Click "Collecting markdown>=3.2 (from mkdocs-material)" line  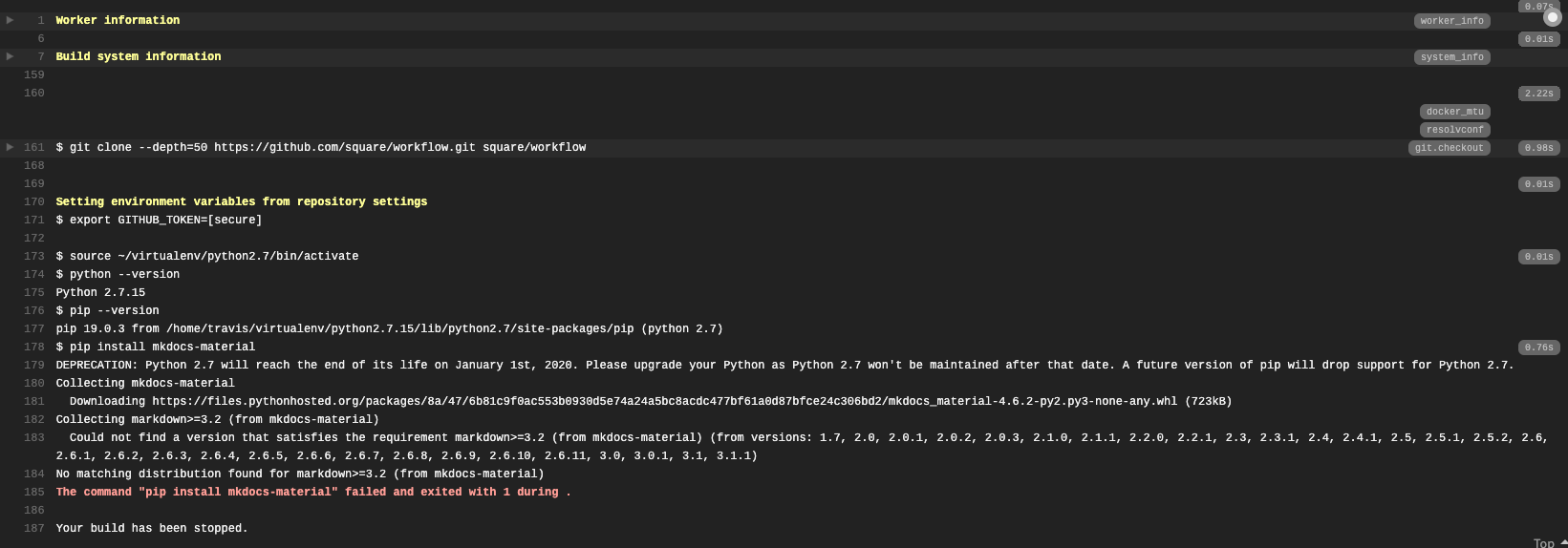pos(217,419)
